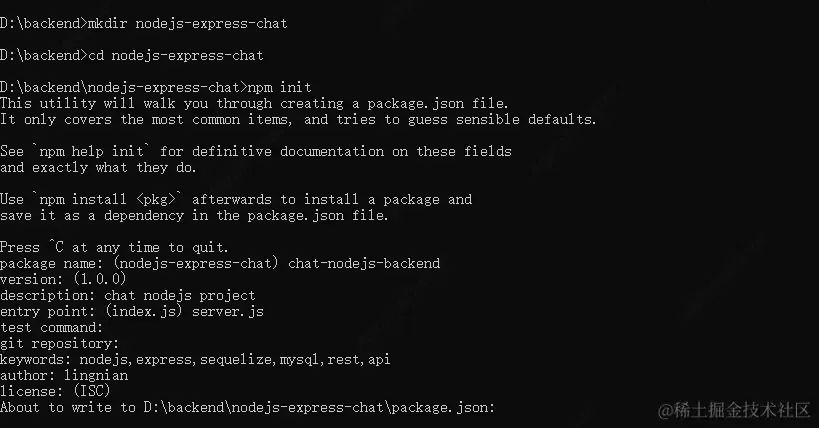The height and width of the screenshot is (428, 819).
Task: Click the 'and exactly what they do' line
Action: point(98,168)
